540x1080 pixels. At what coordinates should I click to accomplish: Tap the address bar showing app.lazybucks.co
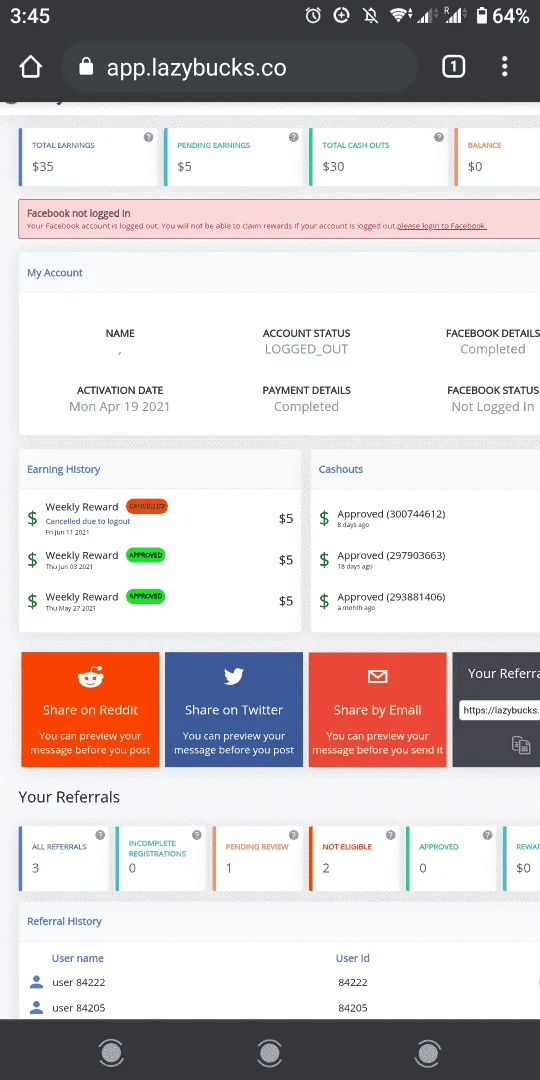(x=239, y=67)
